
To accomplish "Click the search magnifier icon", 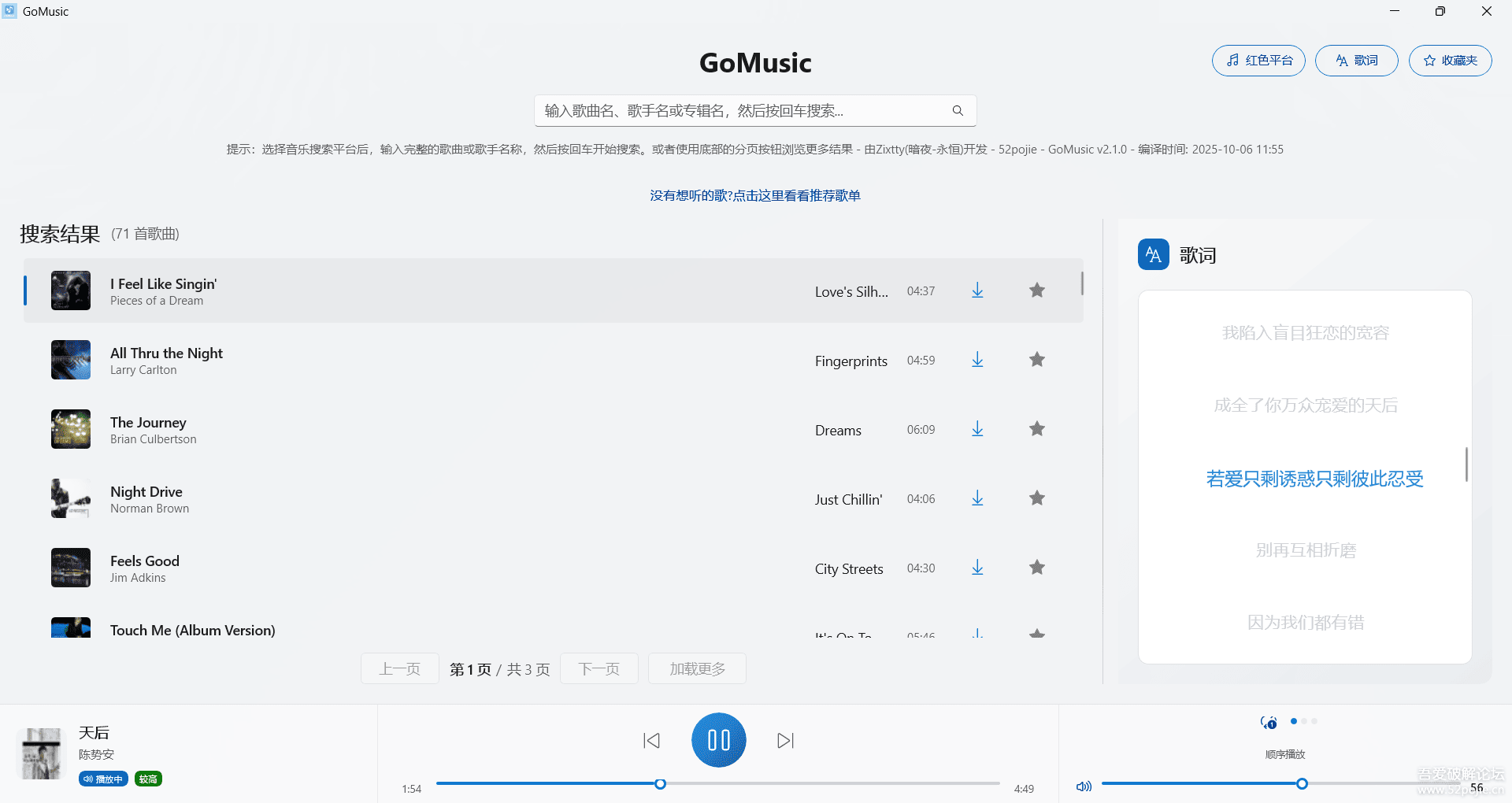I will pos(958,111).
